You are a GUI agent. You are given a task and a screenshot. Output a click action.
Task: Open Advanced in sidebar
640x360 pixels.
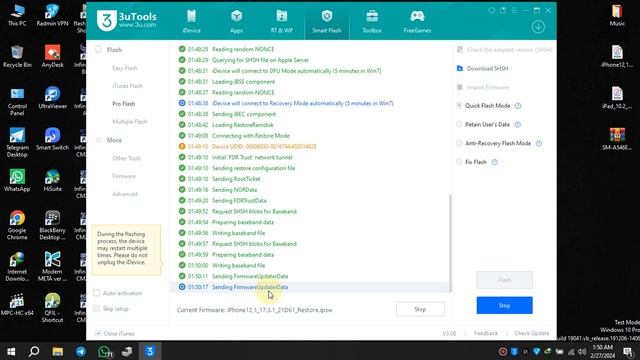point(125,194)
